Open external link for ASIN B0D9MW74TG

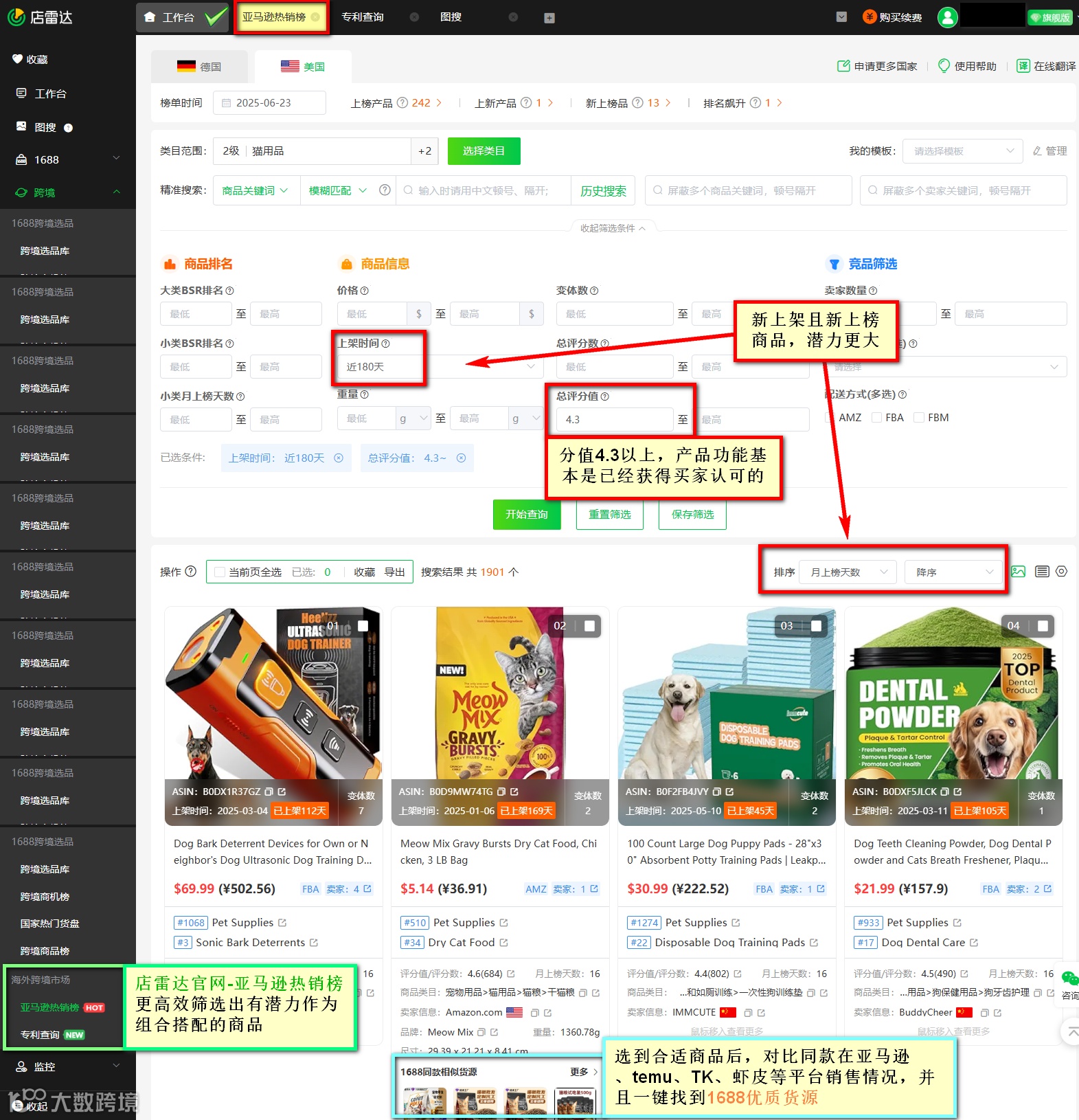(x=514, y=792)
